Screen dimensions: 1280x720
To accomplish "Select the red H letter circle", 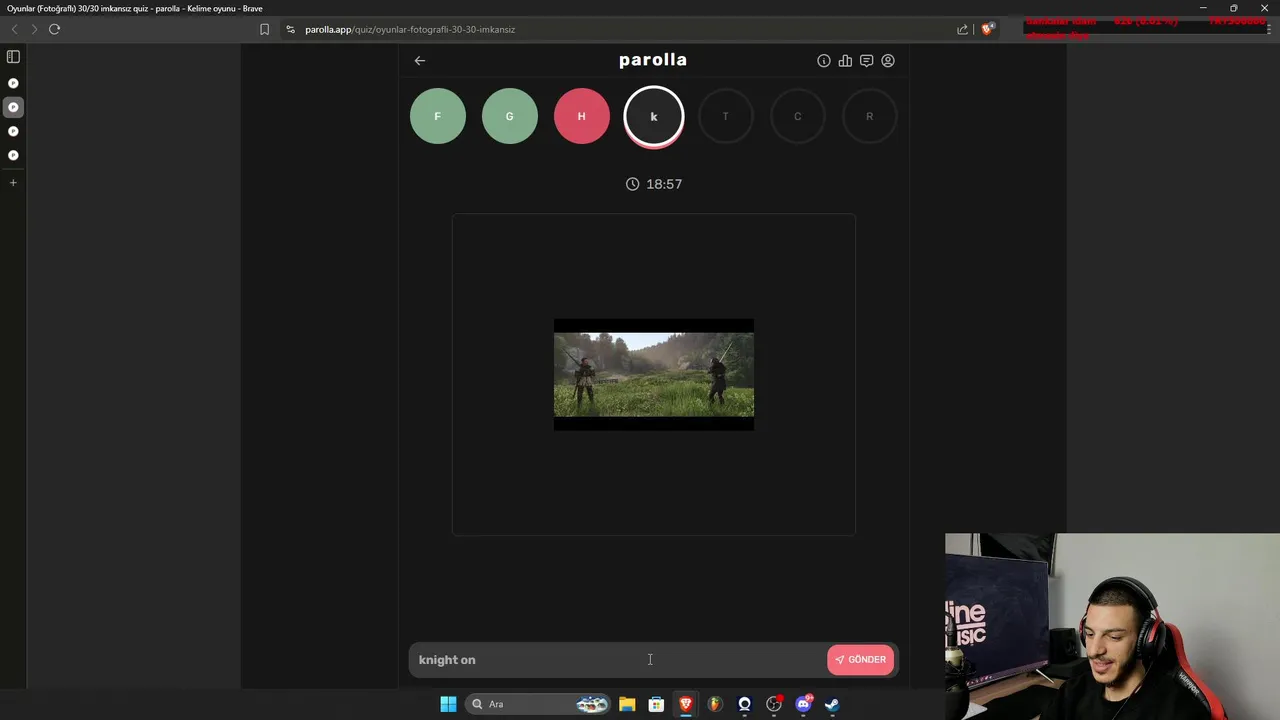I will point(582,116).
